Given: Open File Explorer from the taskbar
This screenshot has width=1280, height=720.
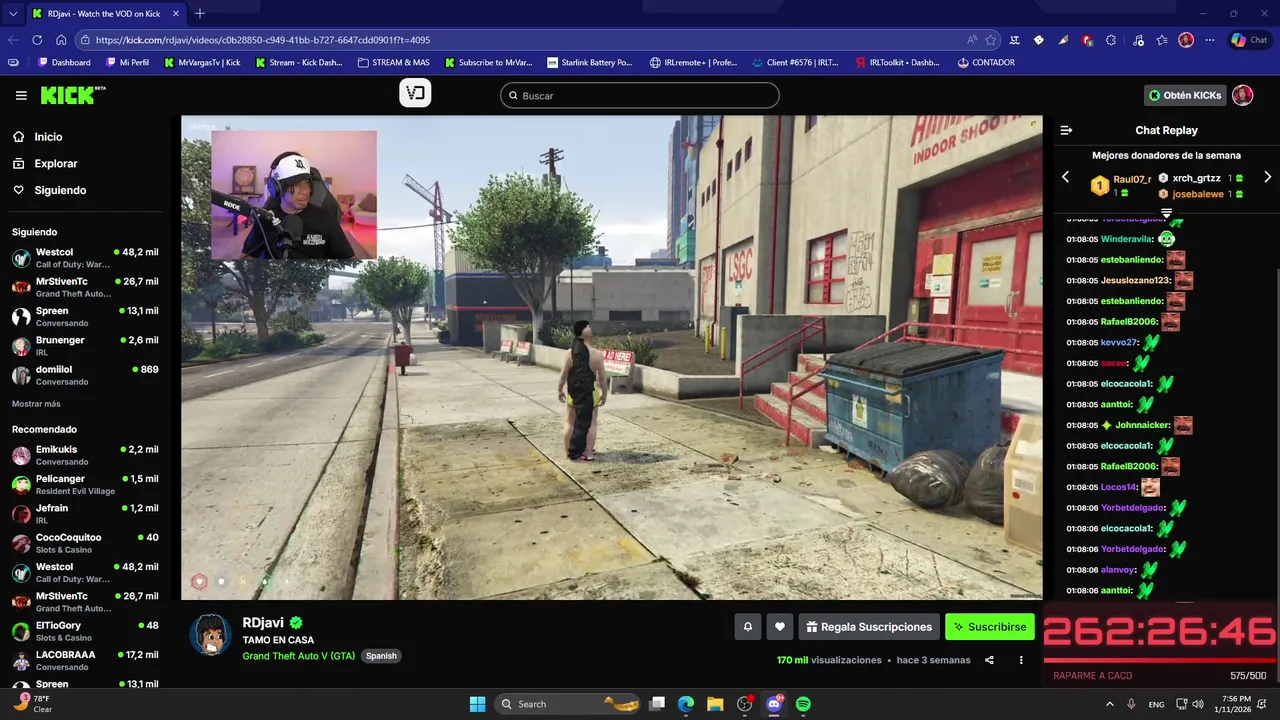Looking at the screenshot, I should [715, 704].
